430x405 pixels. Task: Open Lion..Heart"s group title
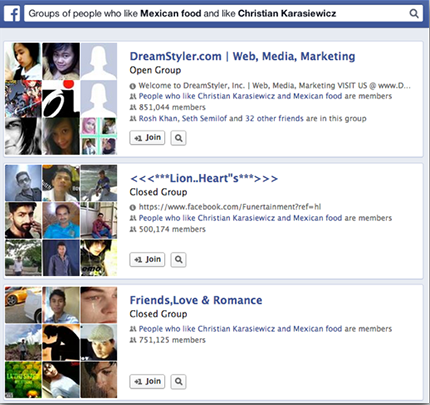(x=204, y=178)
